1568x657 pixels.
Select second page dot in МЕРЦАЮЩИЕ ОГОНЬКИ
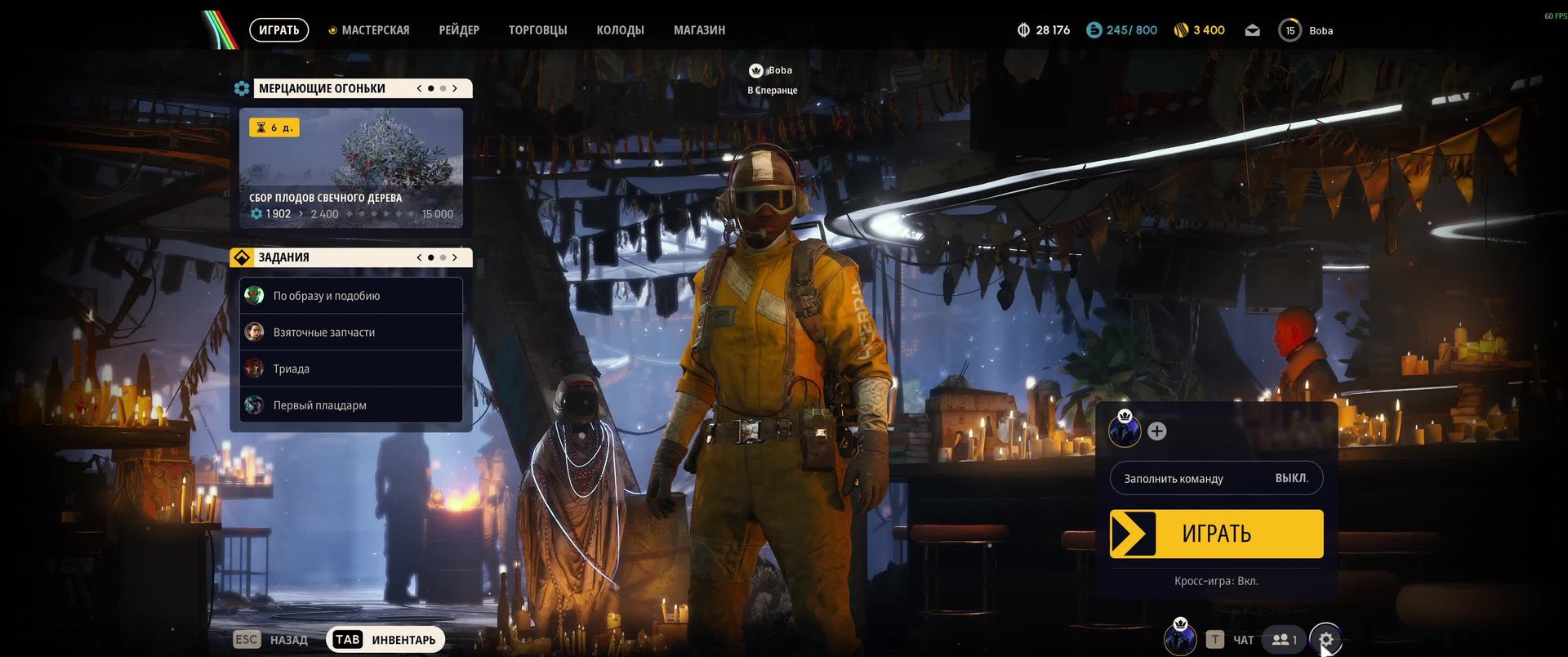[x=443, y=88]
